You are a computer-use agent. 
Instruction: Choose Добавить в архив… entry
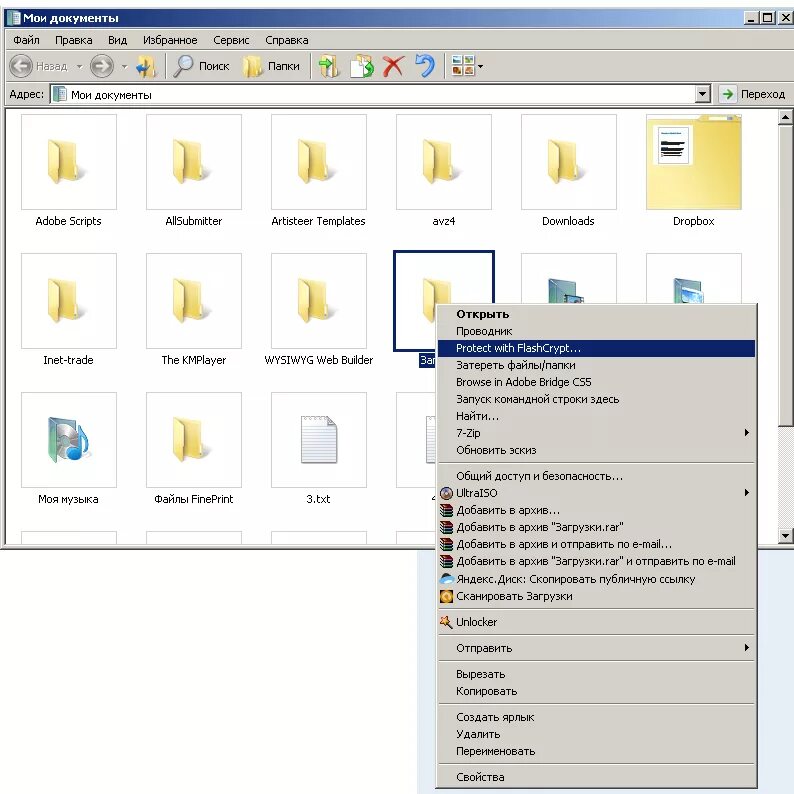(x=597, y=510)
